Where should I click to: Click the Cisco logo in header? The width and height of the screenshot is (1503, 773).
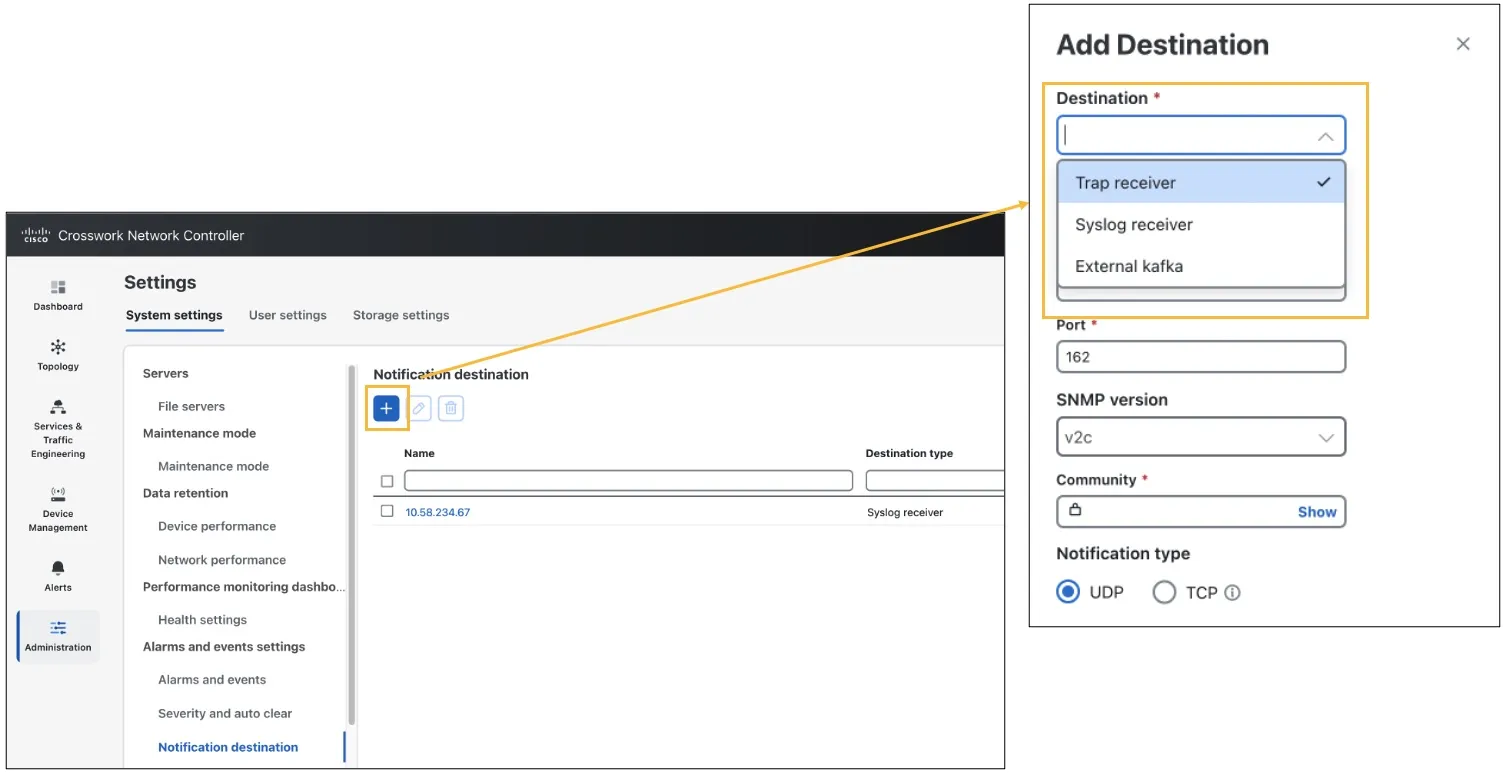click(36, 236)
